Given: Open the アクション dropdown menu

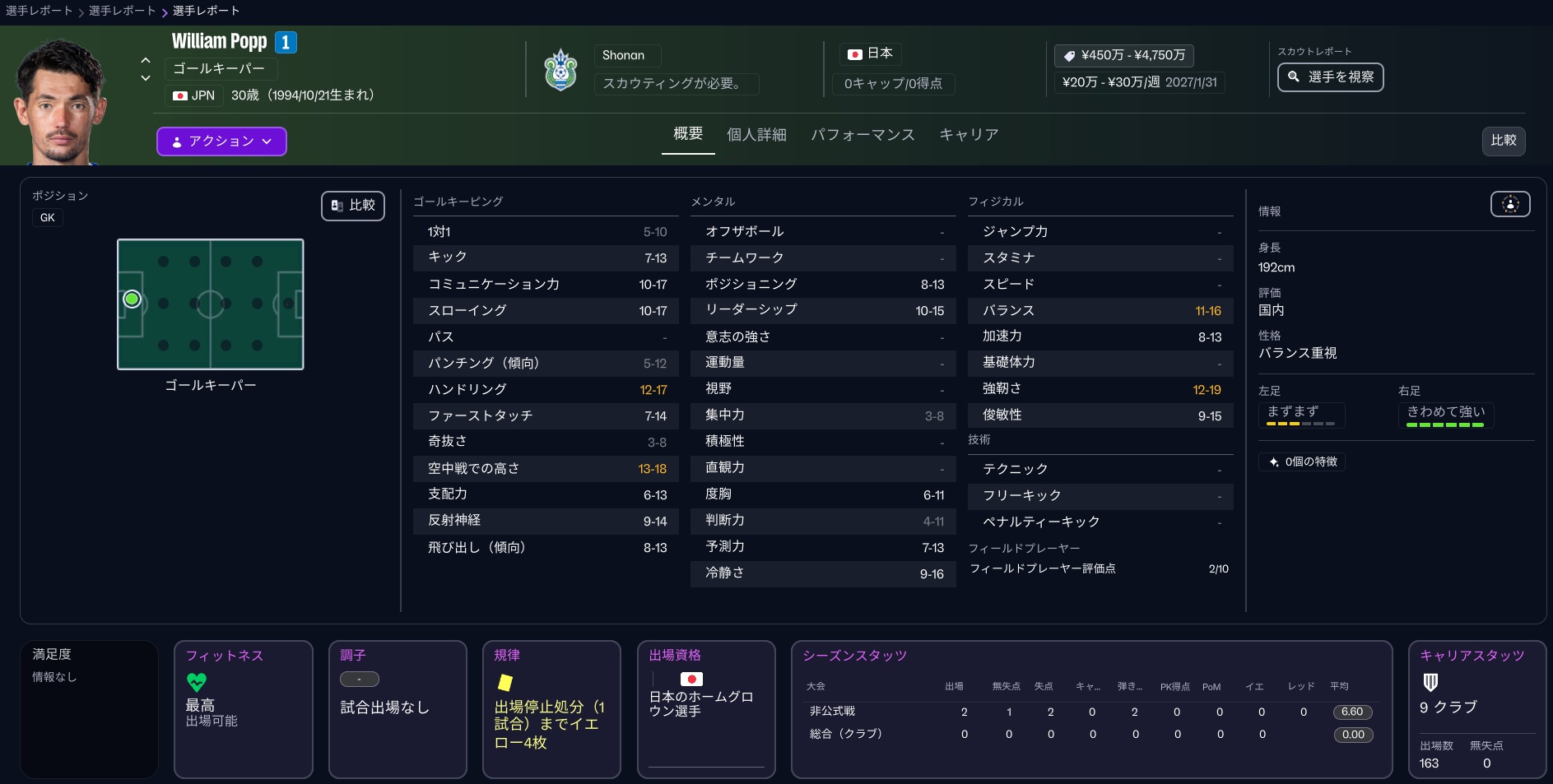Looking at the screenshot, I should (221, 141).
